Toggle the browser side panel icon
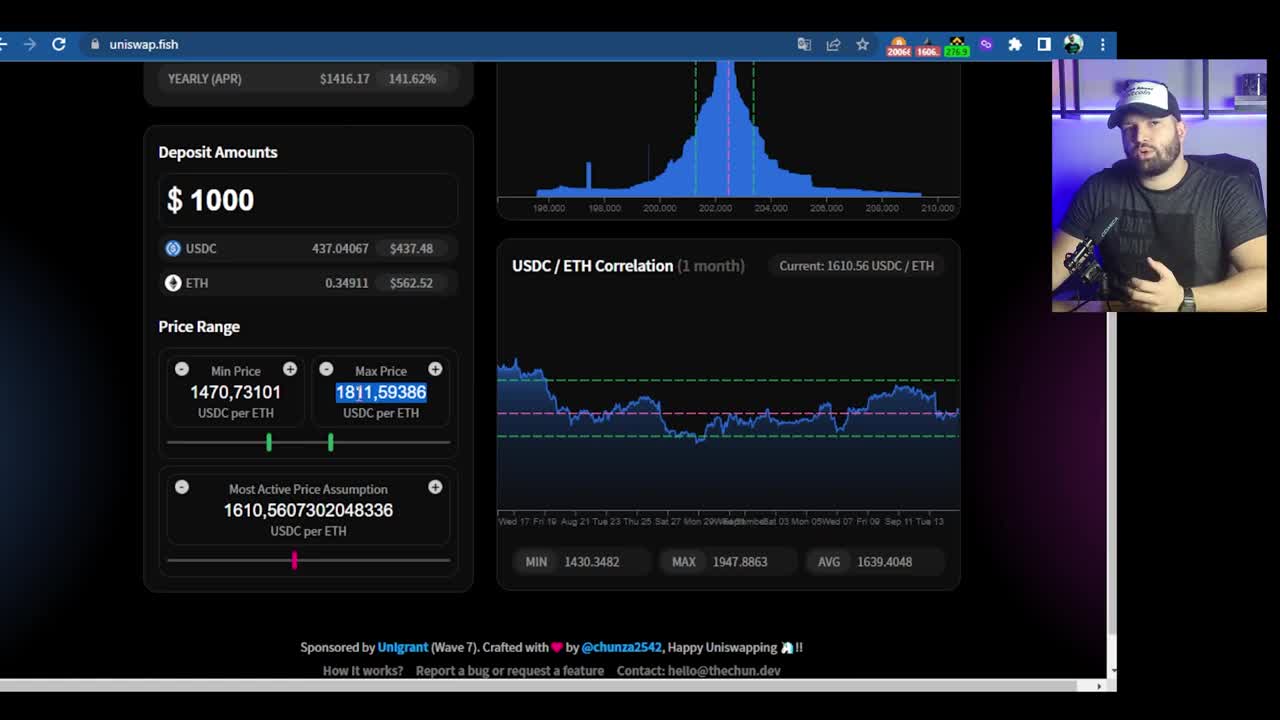 pyautogui.click(x=1044, y=44)
